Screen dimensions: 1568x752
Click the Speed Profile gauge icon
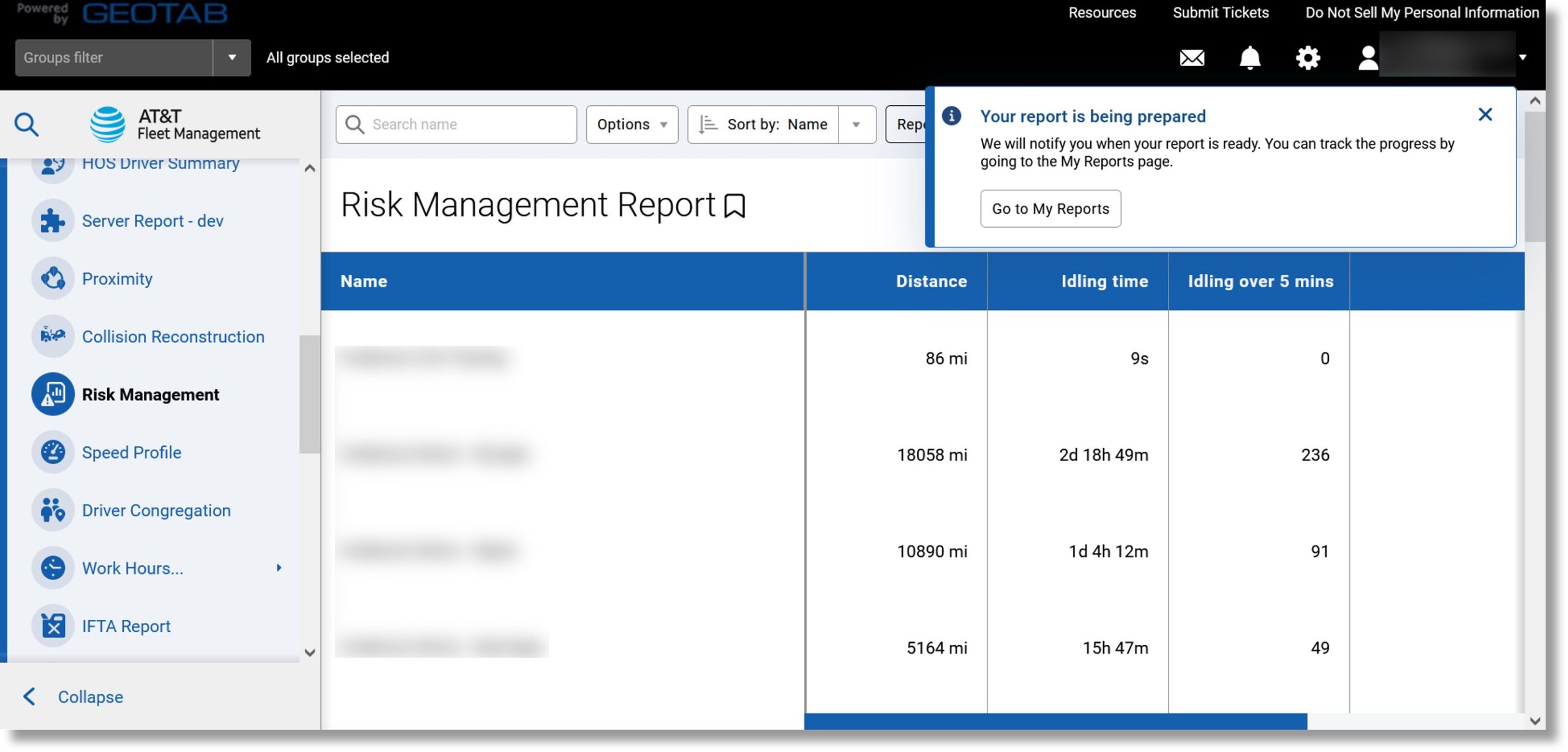[x=53, y=452]
